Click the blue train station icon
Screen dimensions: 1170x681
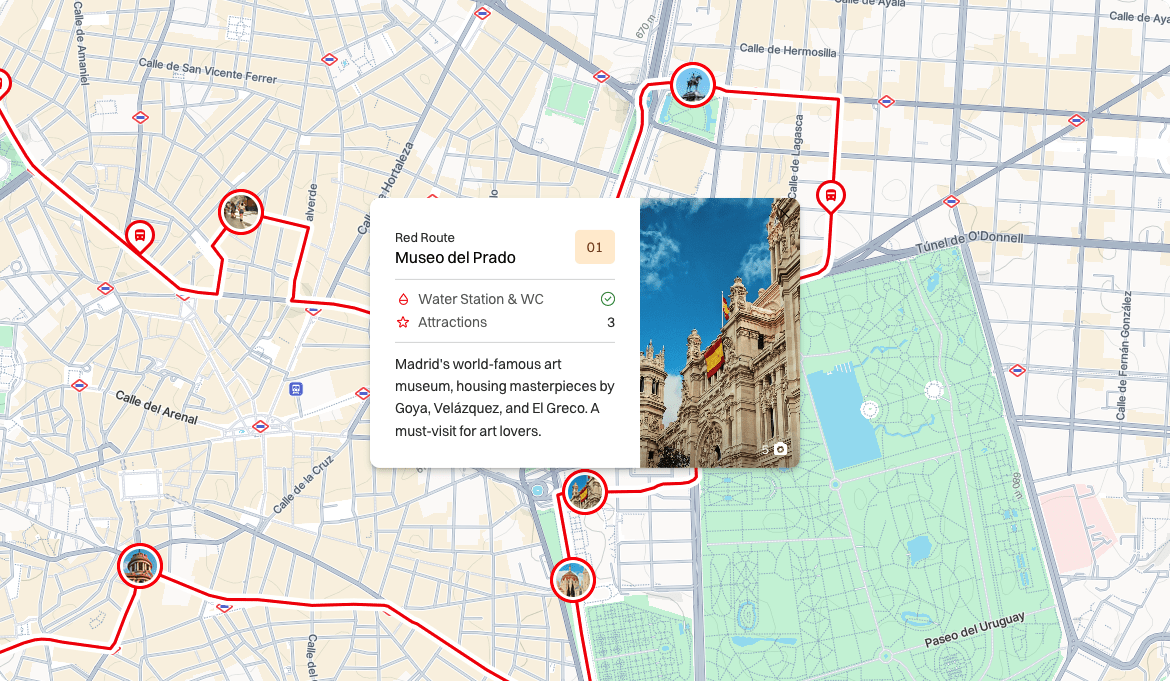(296, 389)
